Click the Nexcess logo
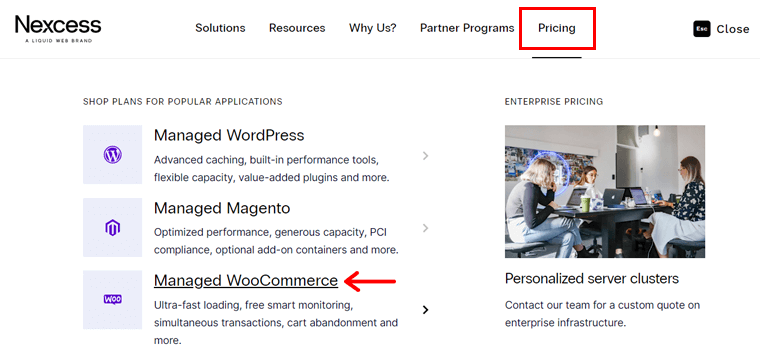Image resolution: width=760 pixels, height=361 pixels. [x=58, y=29]
